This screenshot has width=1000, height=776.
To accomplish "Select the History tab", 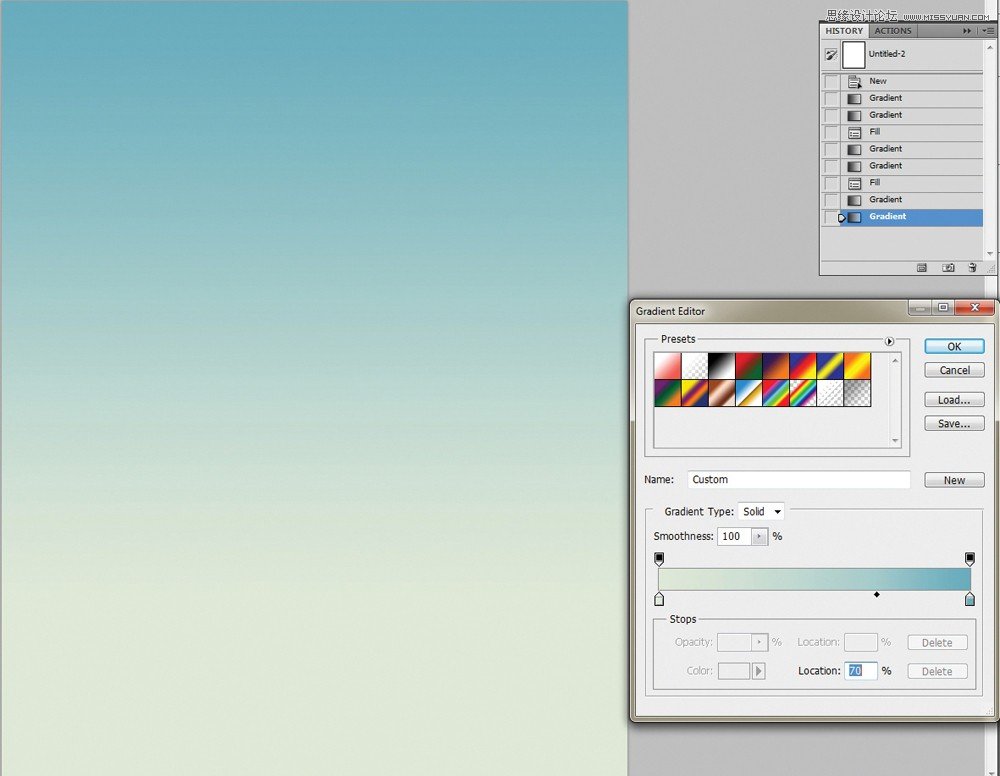I will click(x=844, y=31).
